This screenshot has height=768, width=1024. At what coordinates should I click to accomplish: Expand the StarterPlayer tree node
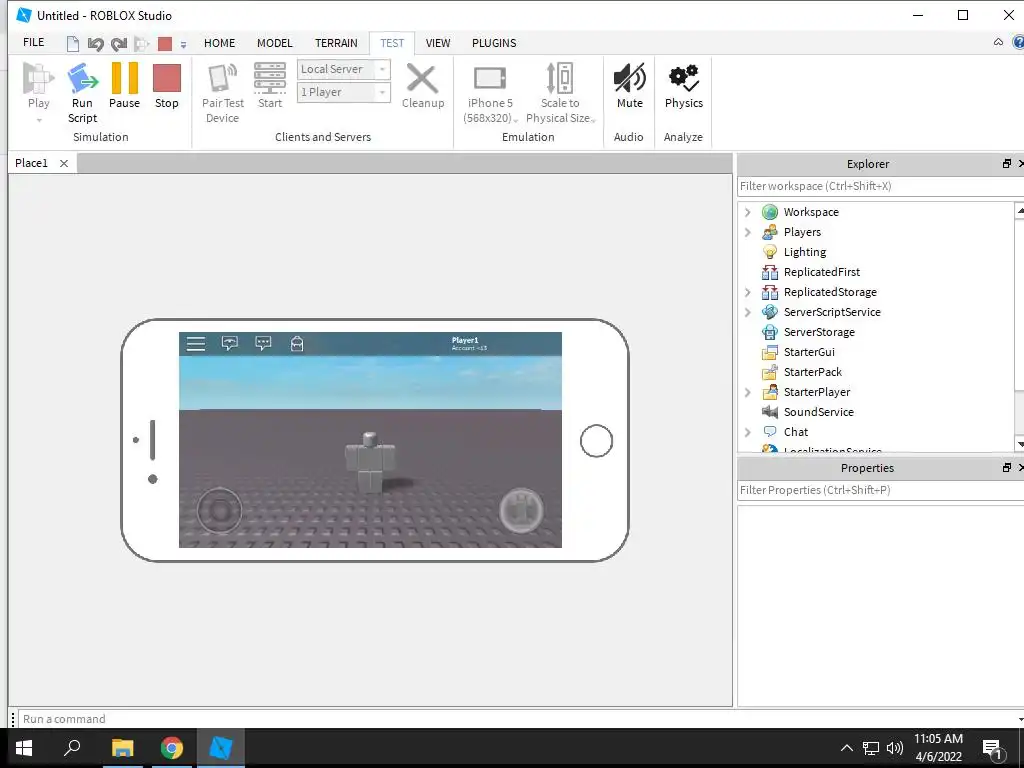[748, 392]
